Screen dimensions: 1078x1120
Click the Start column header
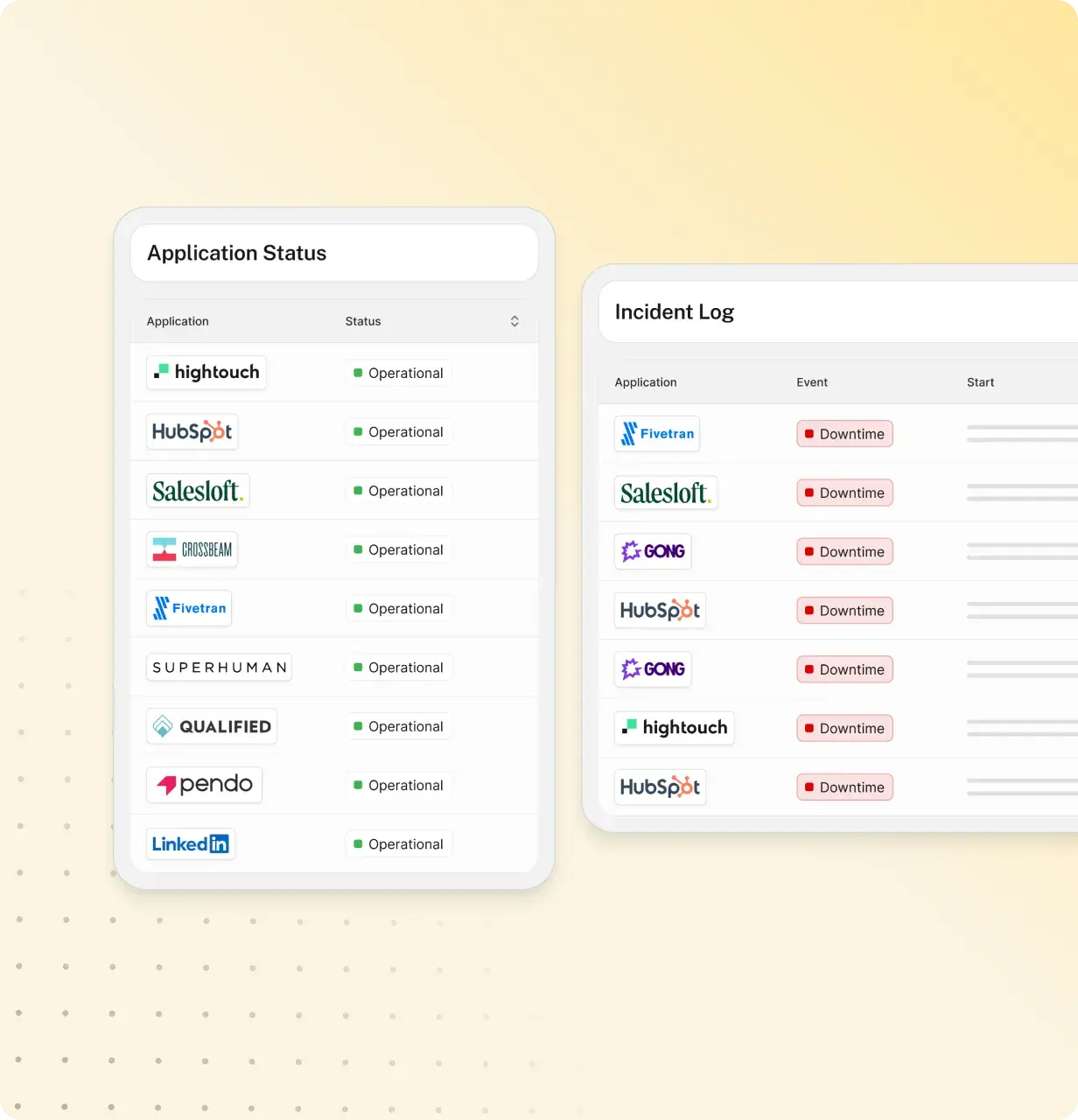[x=980, y=382]
